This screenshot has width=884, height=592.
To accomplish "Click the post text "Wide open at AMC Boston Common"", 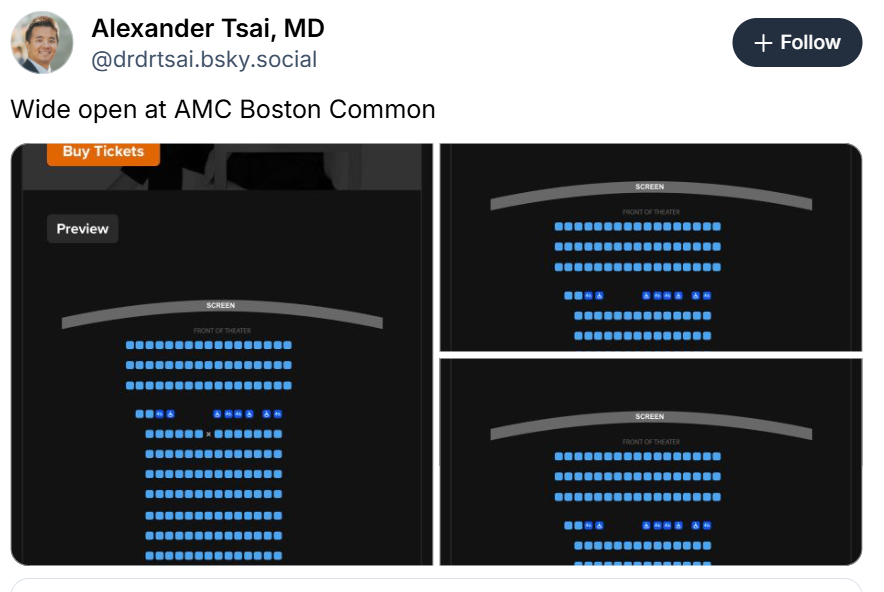I will [x=223, y=109].
